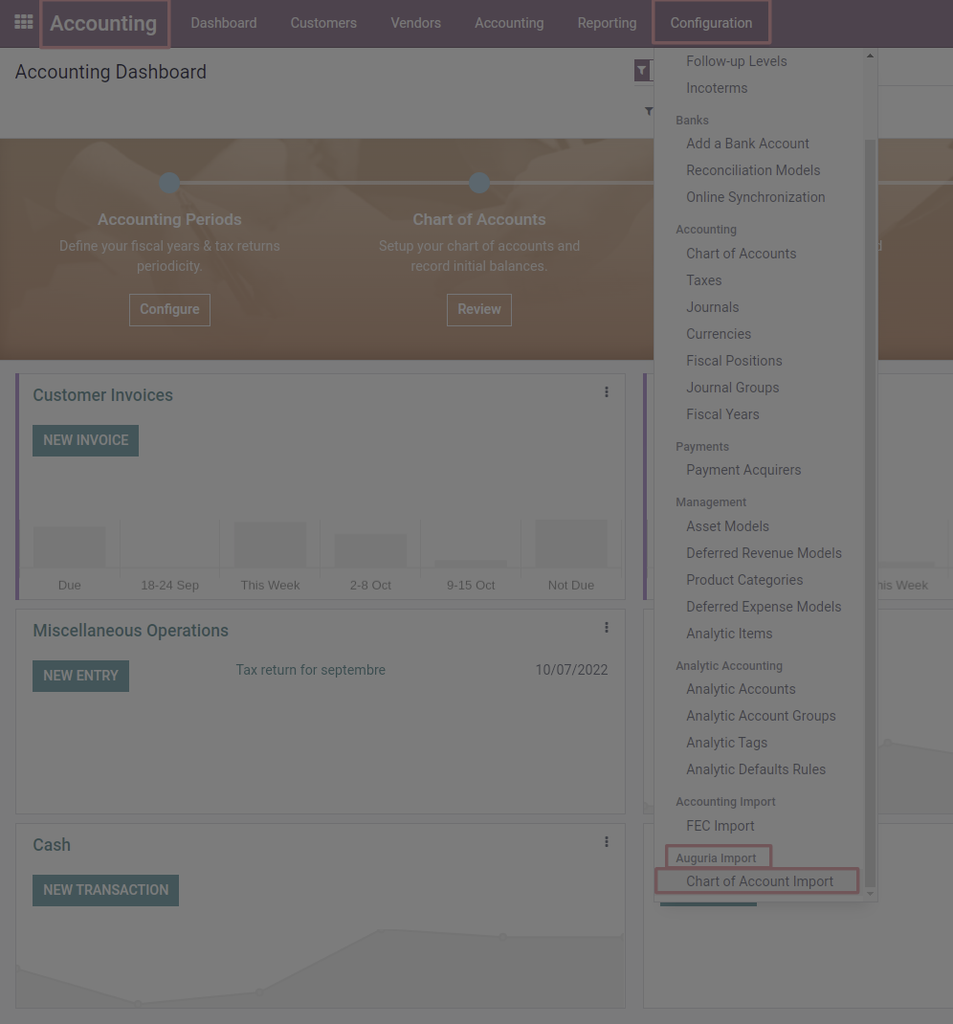Click the Accounting app title

[104, 24]
